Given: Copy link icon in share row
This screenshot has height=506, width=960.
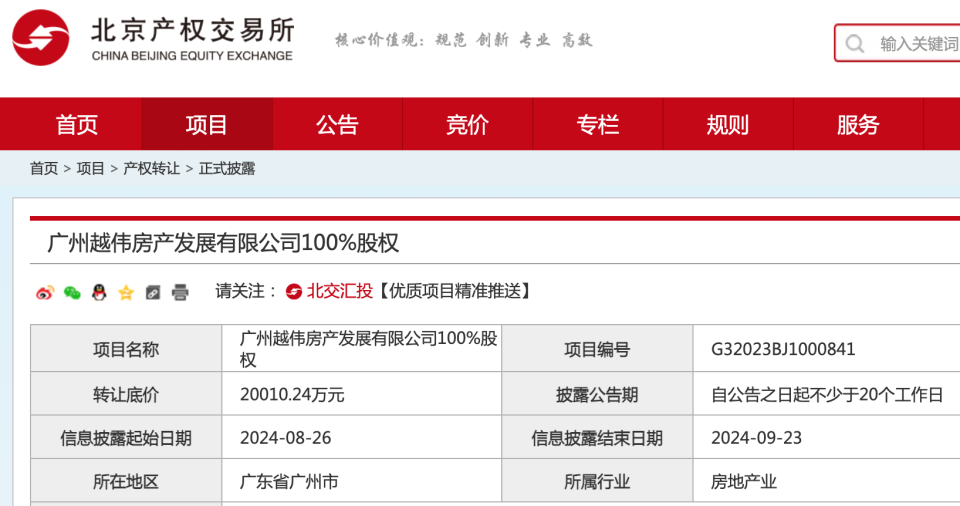Looking at the screenshot, I should (152, 293).
